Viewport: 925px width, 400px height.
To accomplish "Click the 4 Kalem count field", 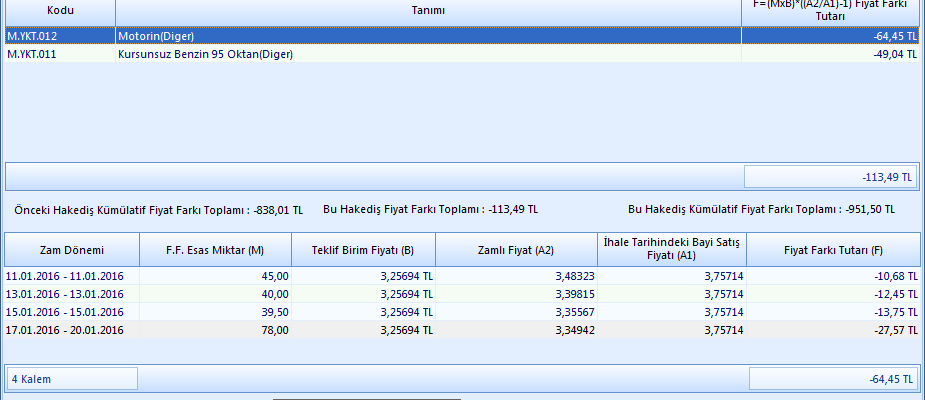I will point(72,379).
